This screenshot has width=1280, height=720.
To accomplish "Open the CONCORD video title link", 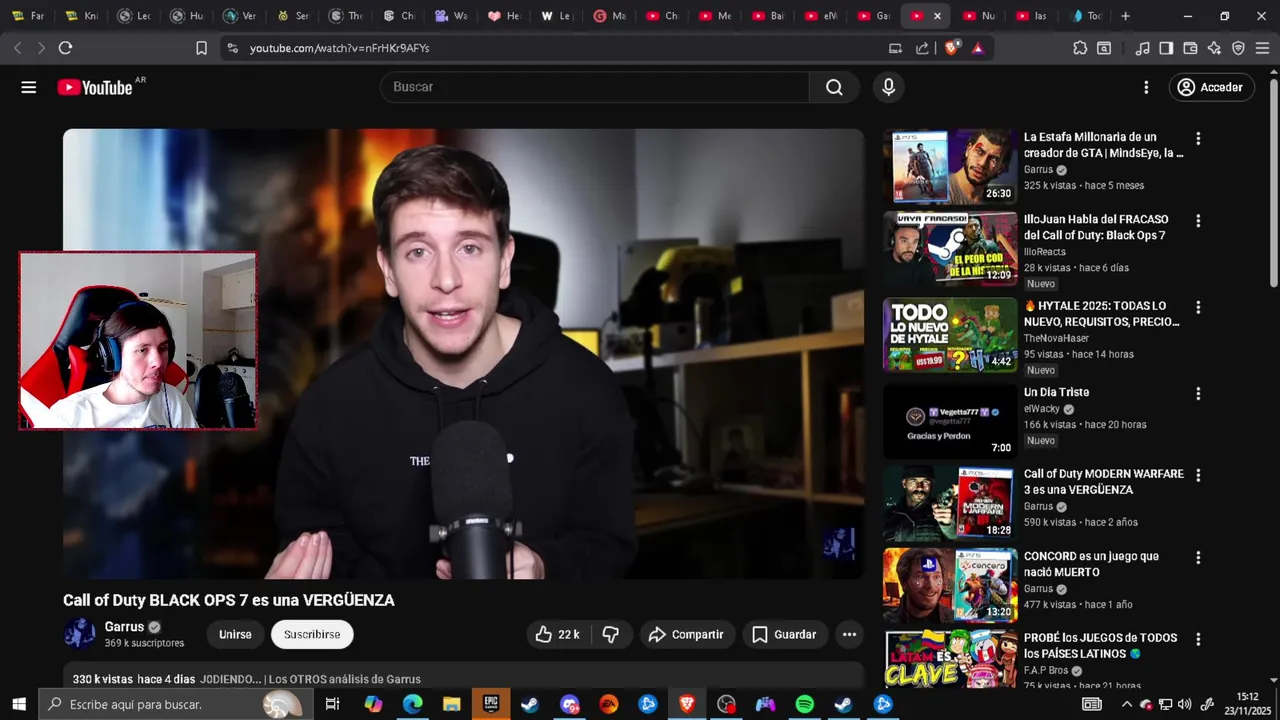I will [1091, 564].
